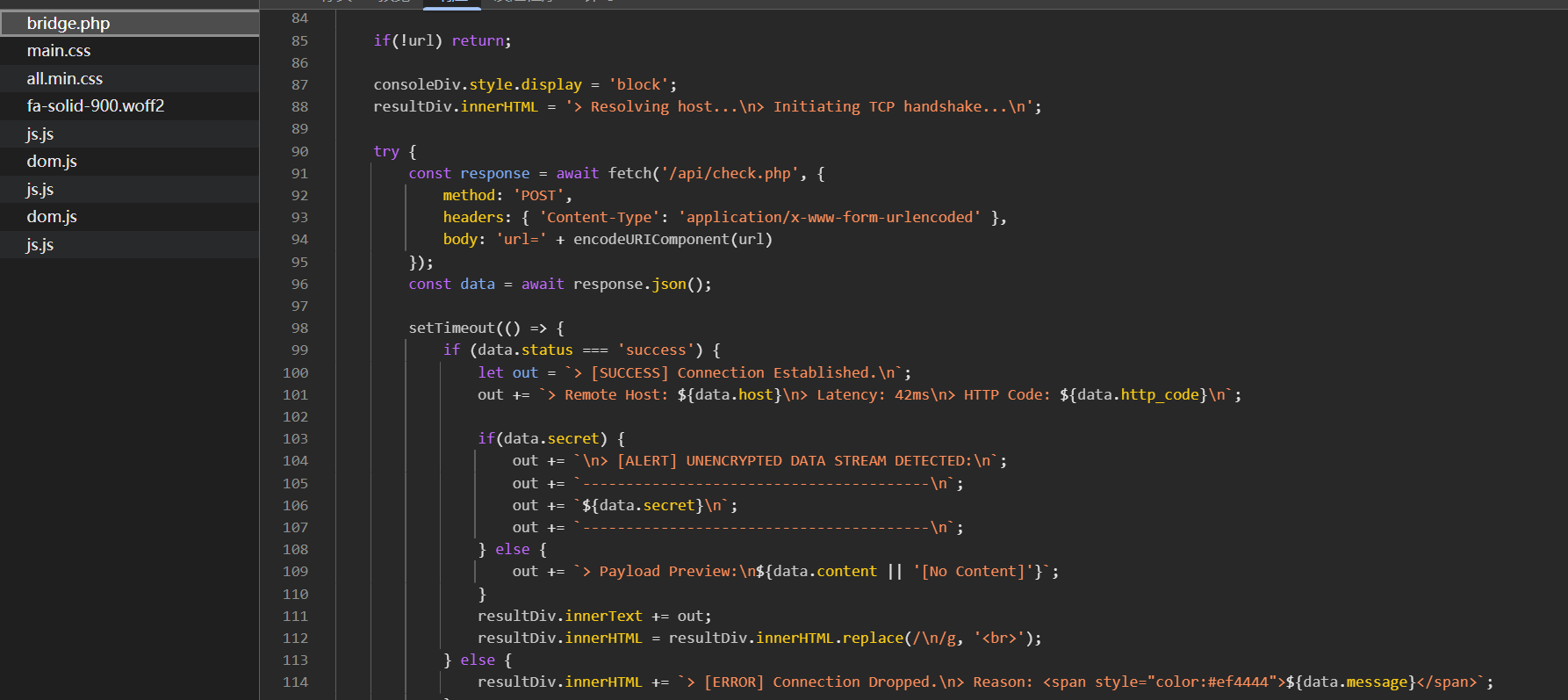Click line number 114 in the gutter

[296, 682]
